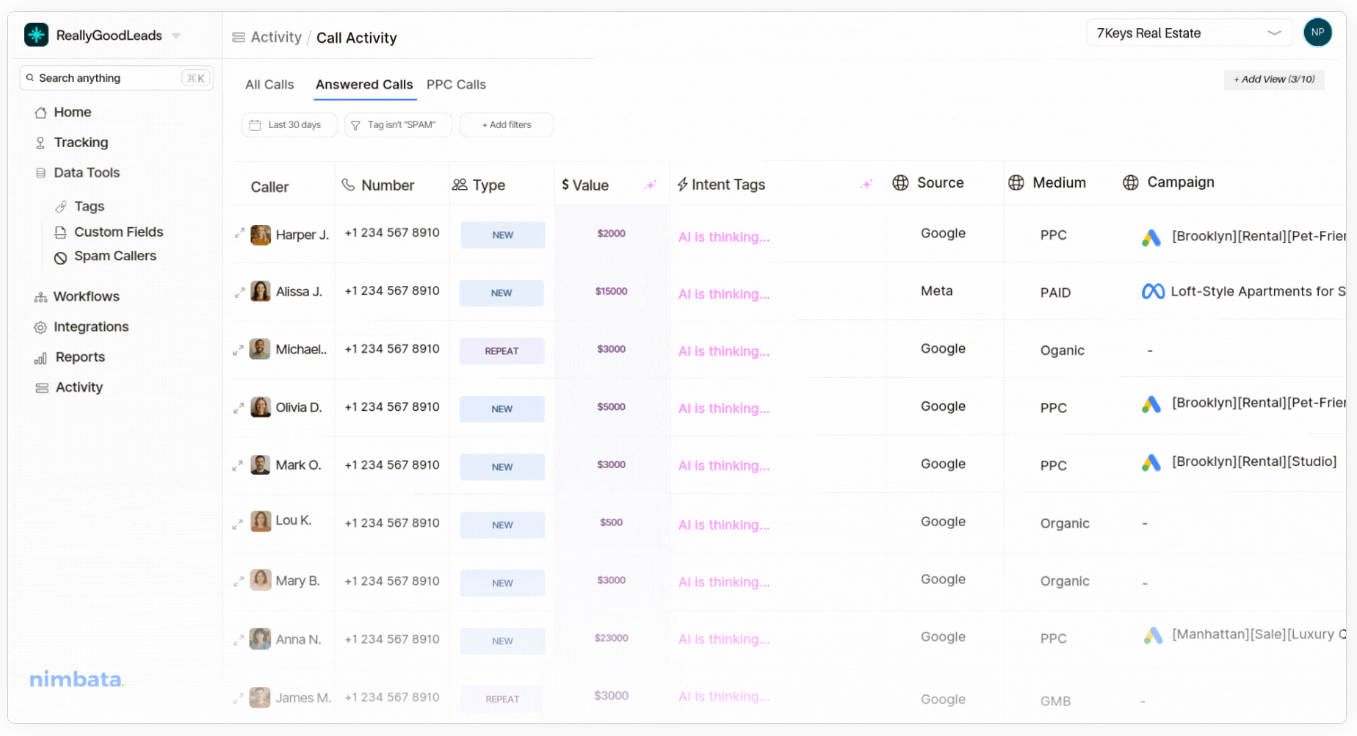Click NEW type badge for Alissa J.

pyautogui.click(x=501, y=293)
